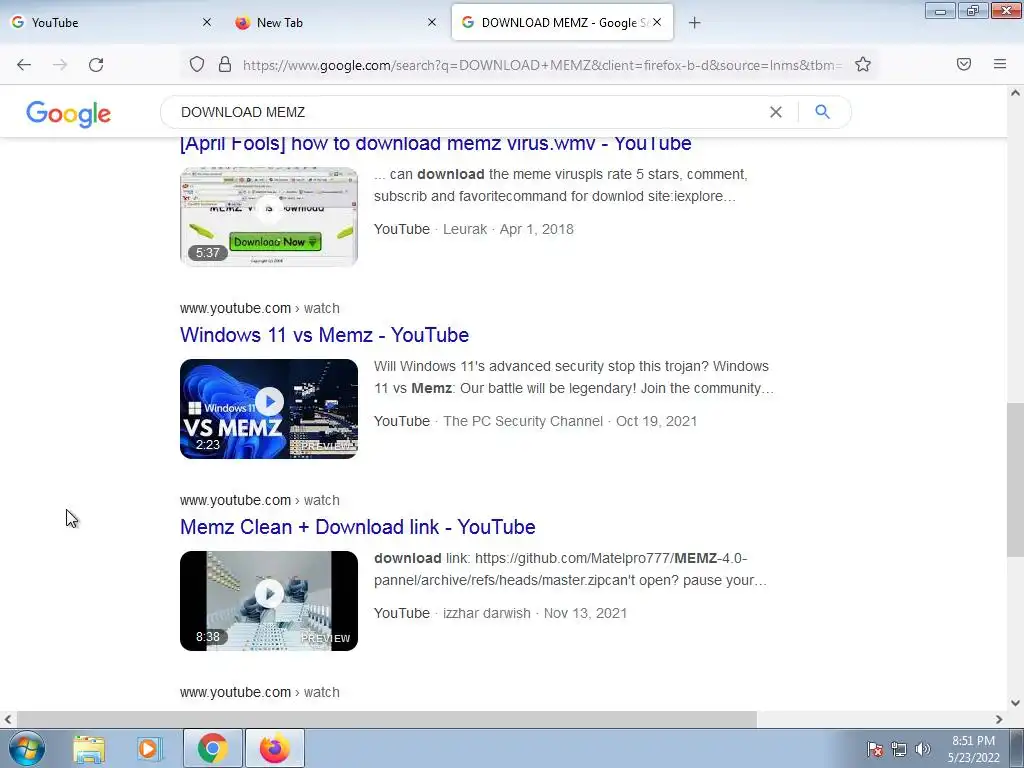The height and width of the screenshot is (768, 1024).
Task: Open the Save to Pocket icon
Action: pos(964,64)
